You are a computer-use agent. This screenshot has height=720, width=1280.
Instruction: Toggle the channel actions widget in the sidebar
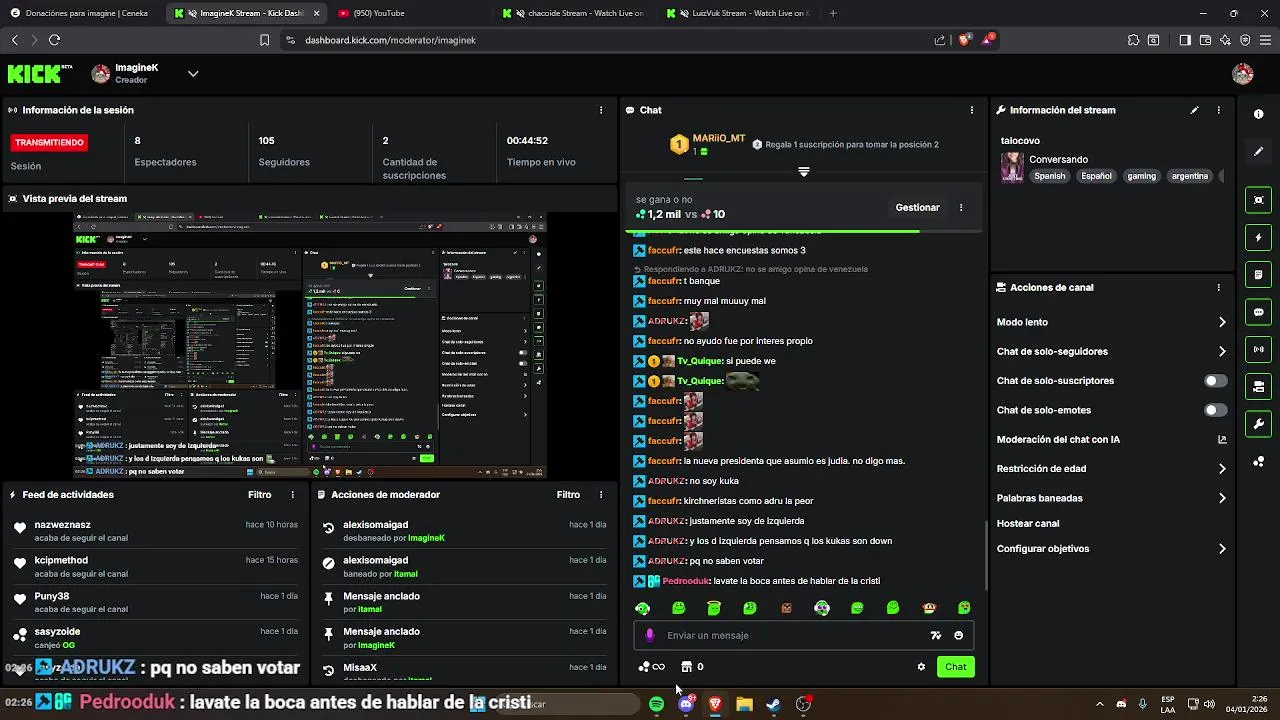point(1258,386)
